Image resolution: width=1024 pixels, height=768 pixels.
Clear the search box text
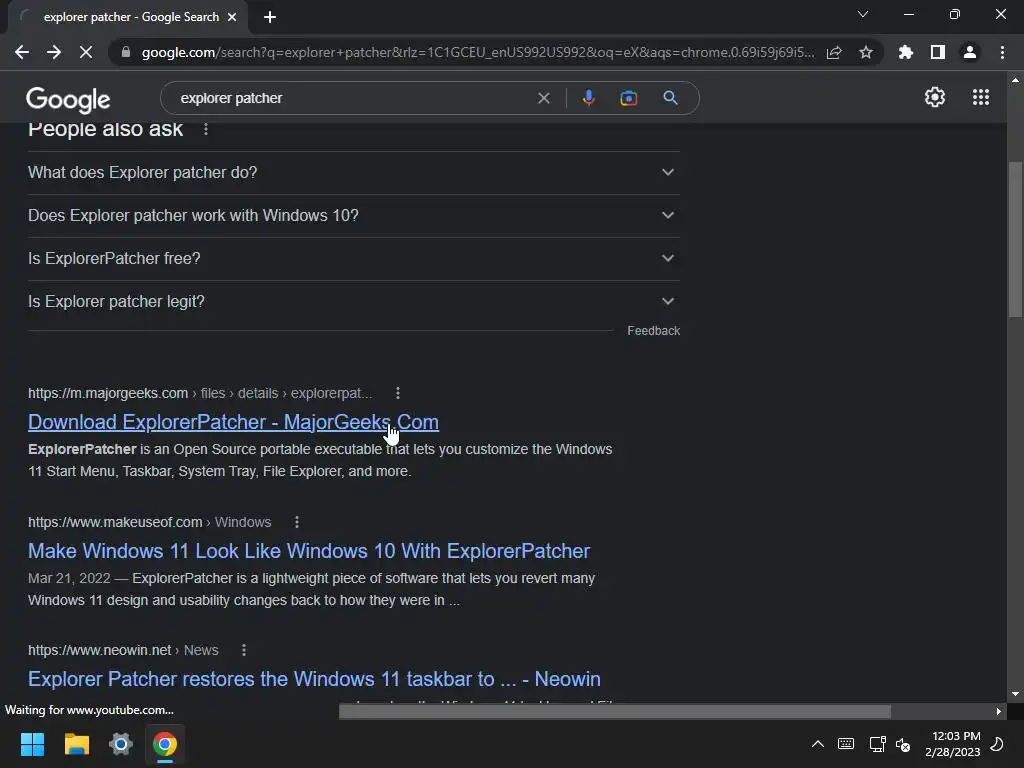[x=543, y=98]
